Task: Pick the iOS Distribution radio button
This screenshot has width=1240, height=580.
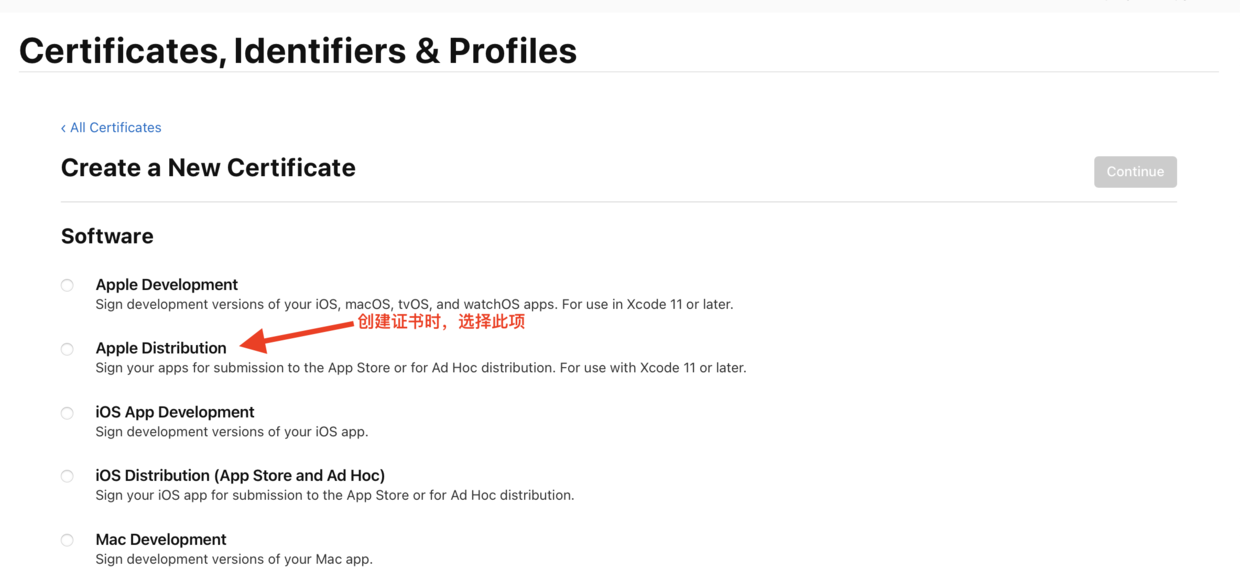Action: (67, 477)
